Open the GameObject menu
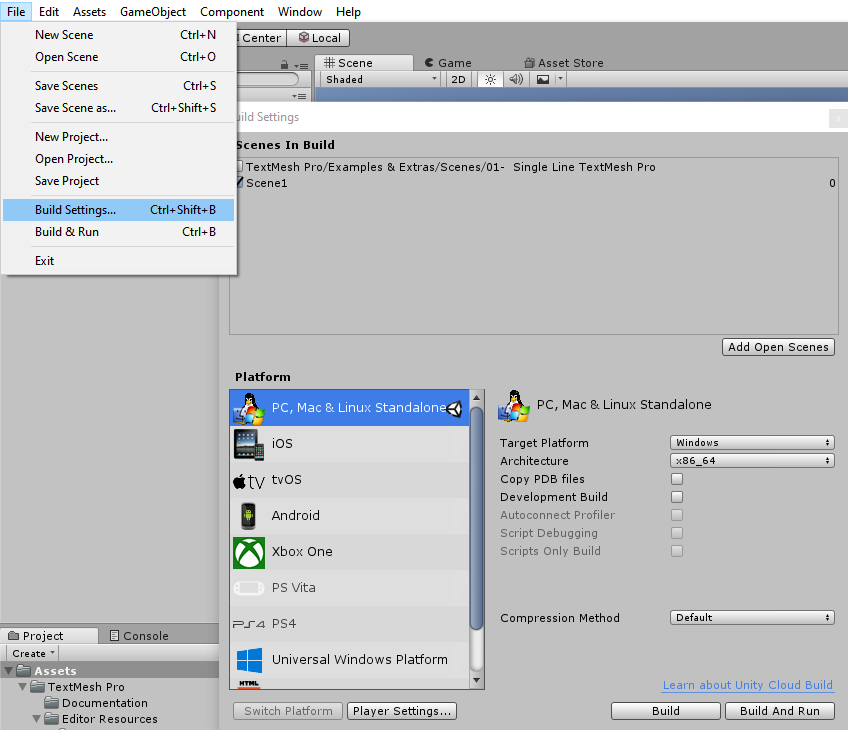The width and height of the screenshot is (848, 730). [x=153, y=11]
